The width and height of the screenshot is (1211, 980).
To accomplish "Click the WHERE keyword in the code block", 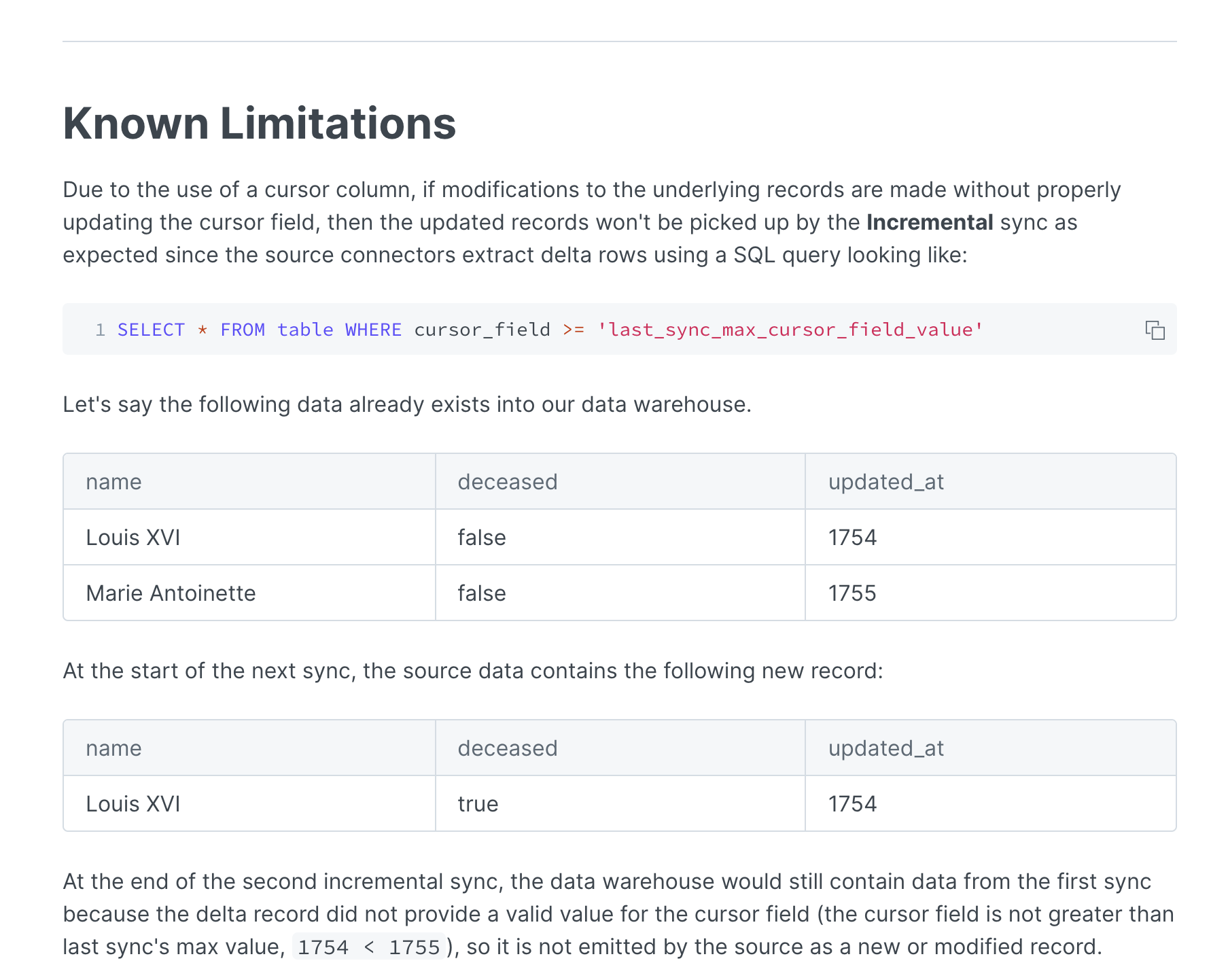I will pos(372,330).
